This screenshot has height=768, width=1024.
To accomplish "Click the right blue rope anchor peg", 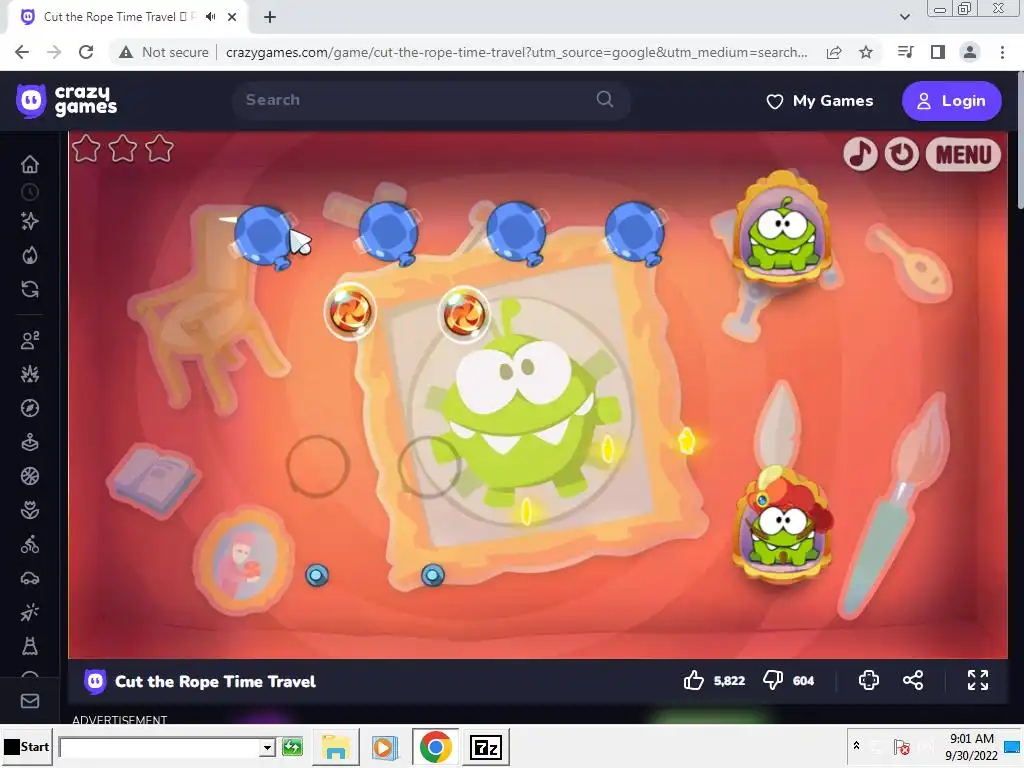I will point(432,575).
